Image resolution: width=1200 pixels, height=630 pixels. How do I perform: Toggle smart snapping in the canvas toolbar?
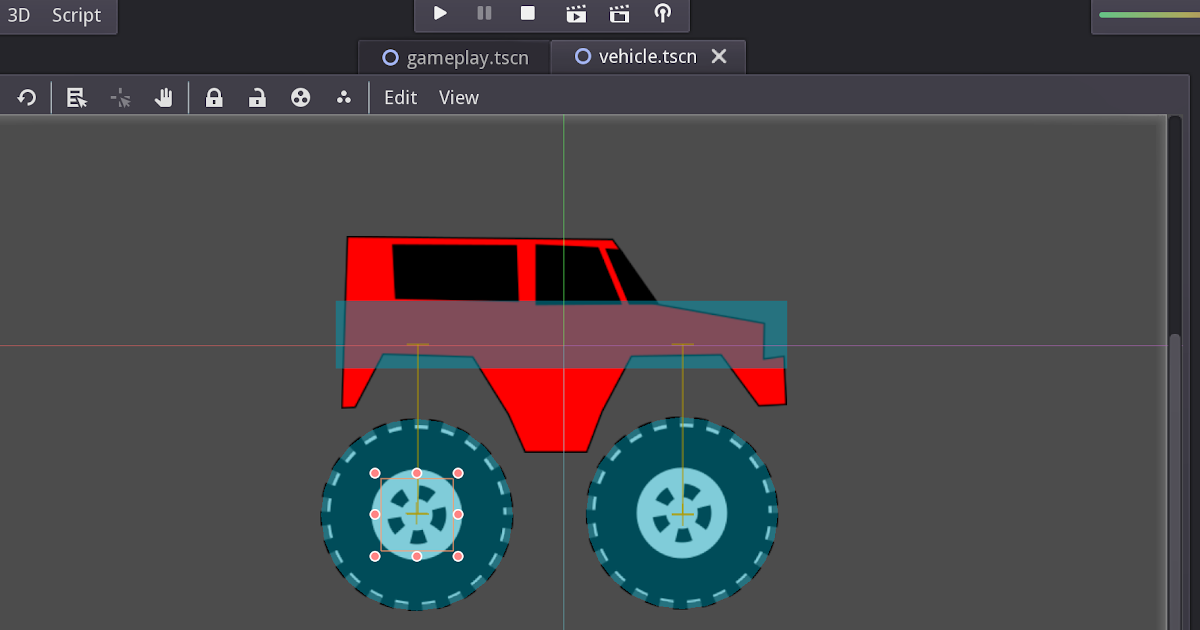pos(120,97)
